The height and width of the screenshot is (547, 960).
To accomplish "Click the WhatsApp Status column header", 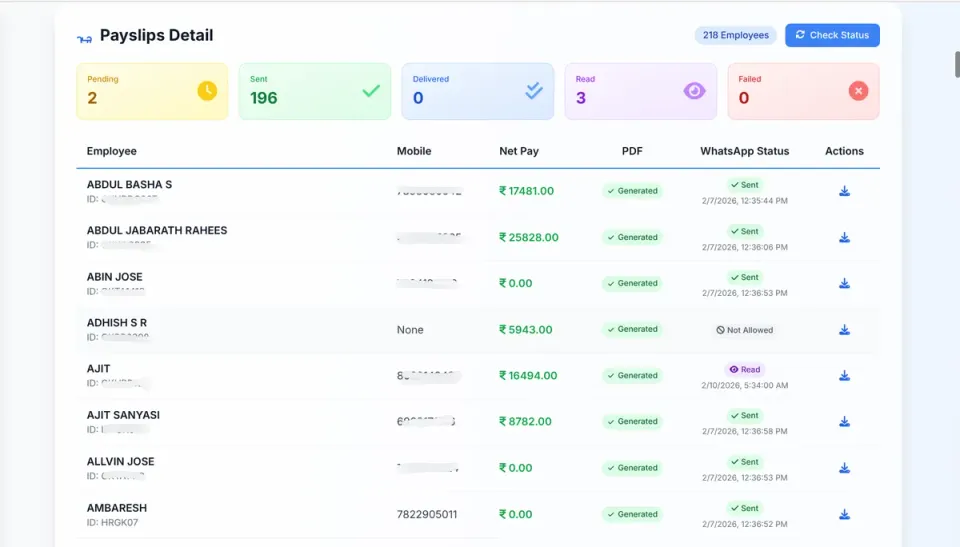I will point(744,151).
